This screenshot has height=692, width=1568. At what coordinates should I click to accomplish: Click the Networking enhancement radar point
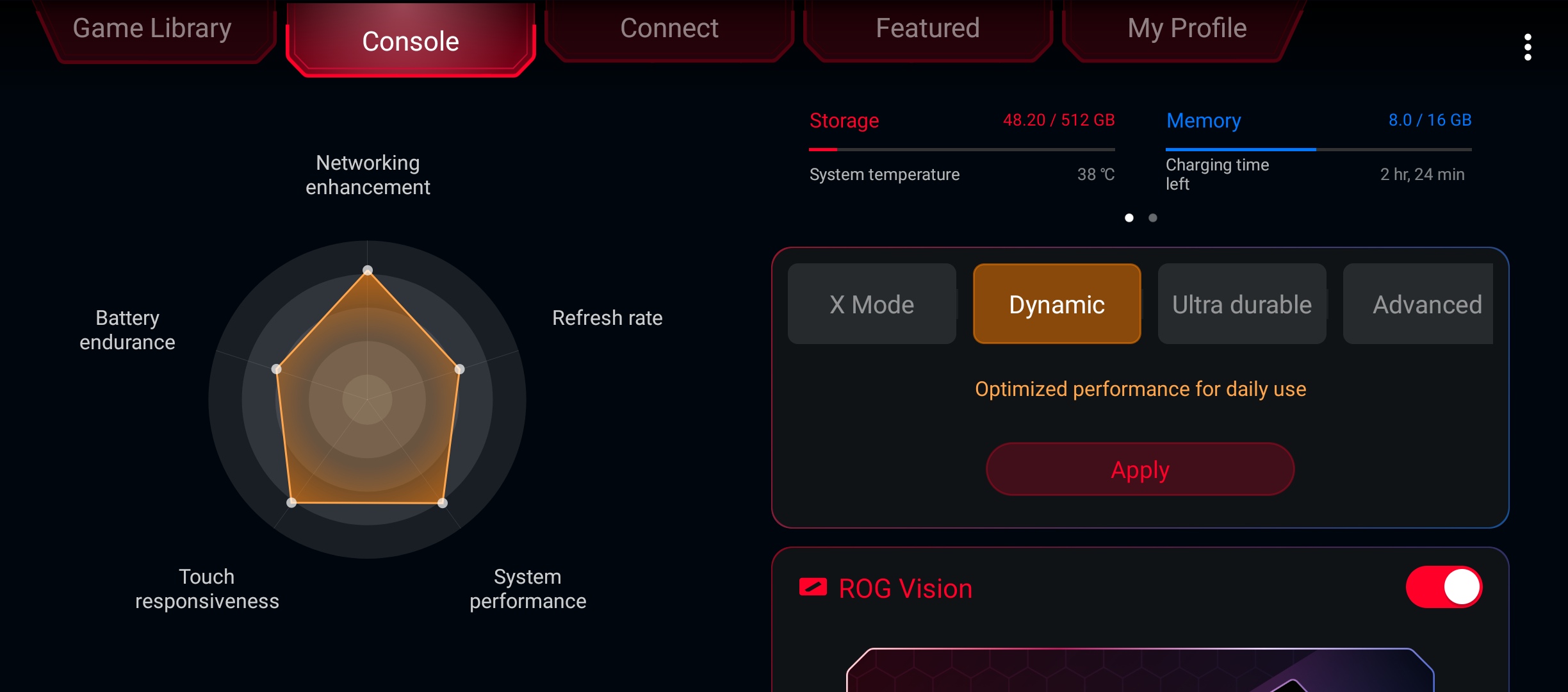[368, 270]
